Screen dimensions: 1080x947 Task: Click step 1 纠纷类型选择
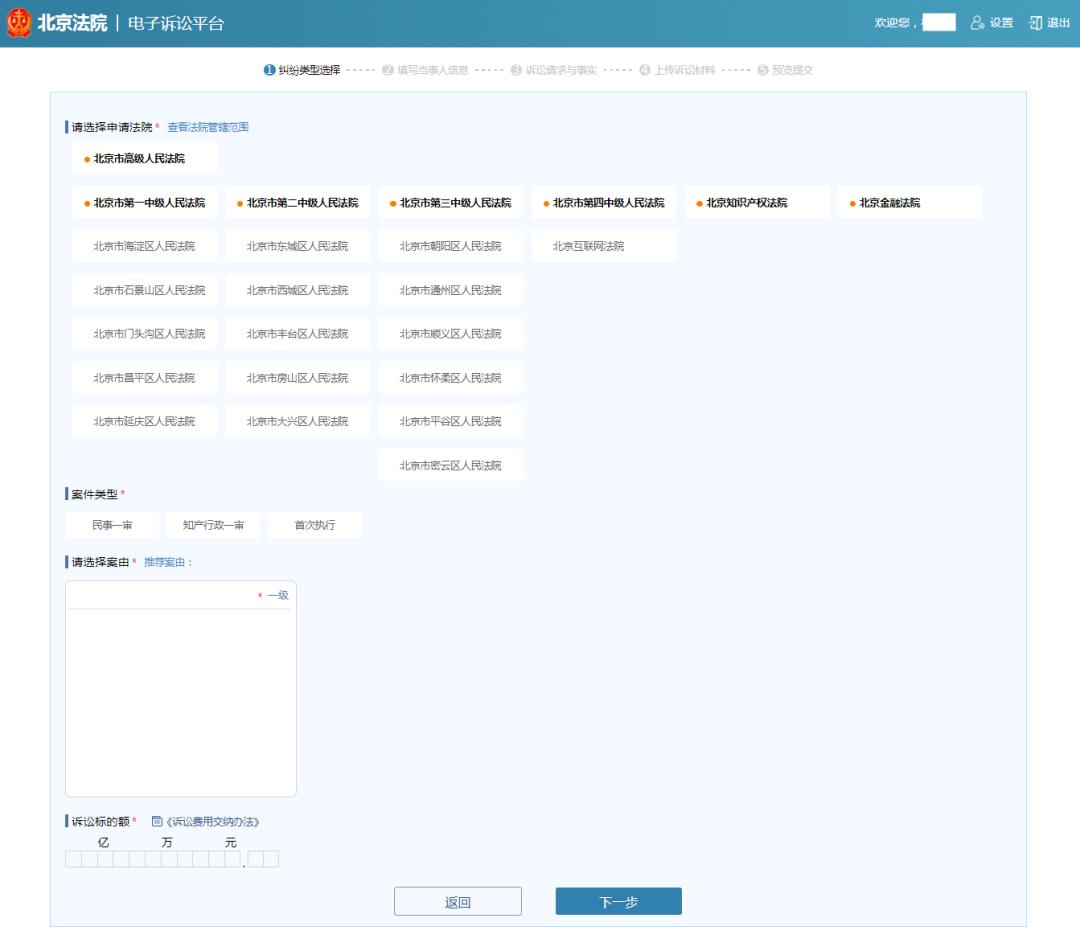pos(302,70)
